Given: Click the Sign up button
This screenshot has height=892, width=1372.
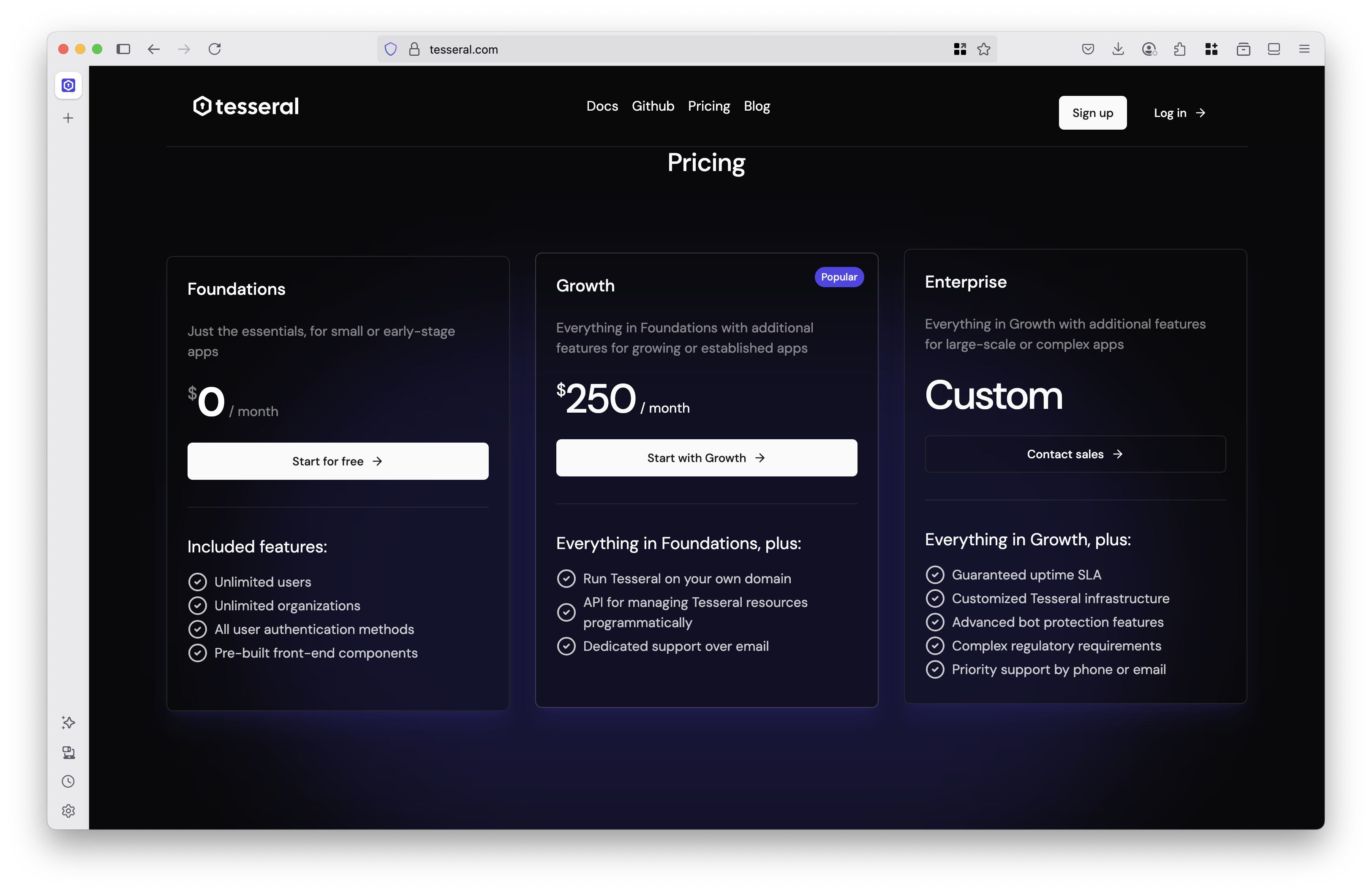Looking at the screenshot, I should point(1092,113).
